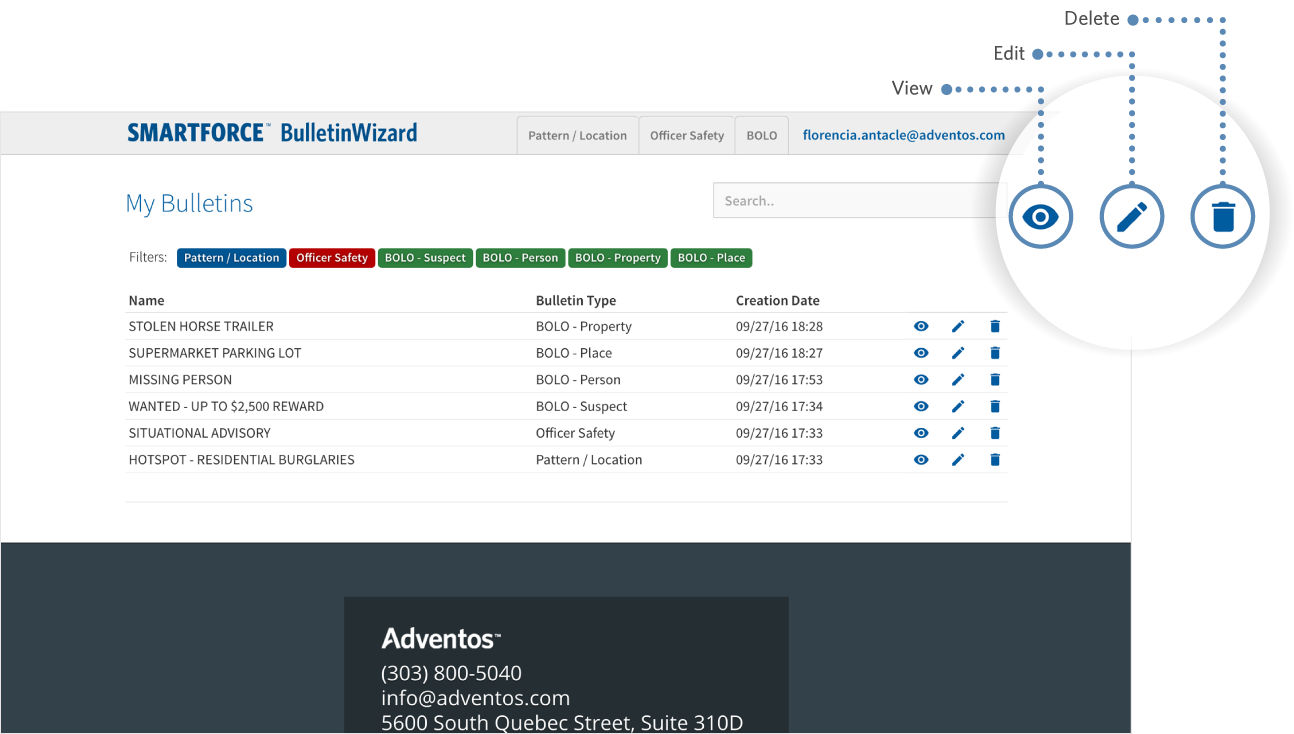The width and height of the screenshot is (1294, 734).
Task: Click the info@adventos.com email in footer
Action: pos(475,698)
